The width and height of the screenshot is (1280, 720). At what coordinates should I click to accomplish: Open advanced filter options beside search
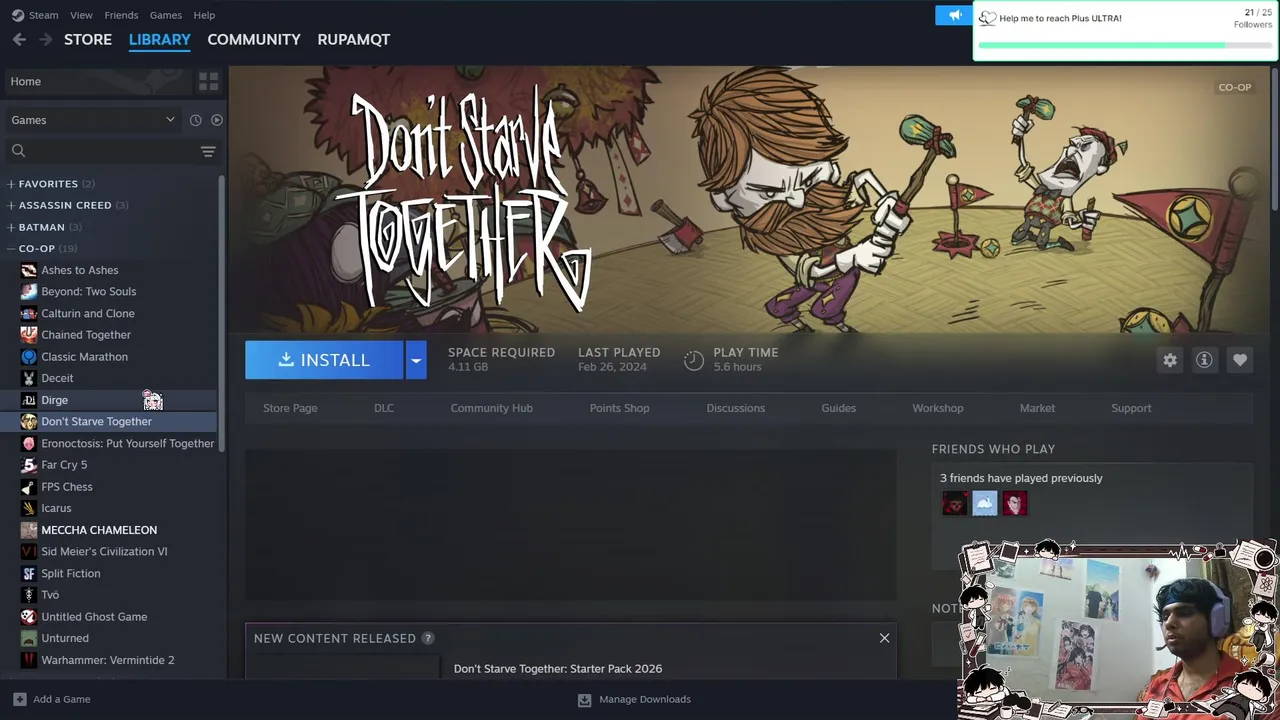208,151
